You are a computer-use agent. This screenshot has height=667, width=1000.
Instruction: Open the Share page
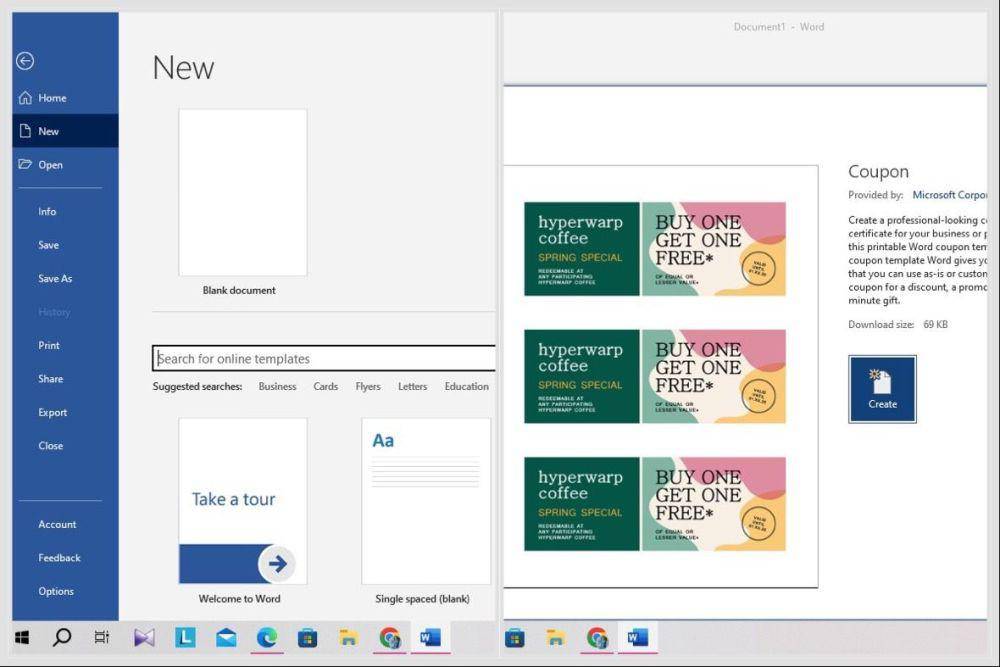click(50, 379)
